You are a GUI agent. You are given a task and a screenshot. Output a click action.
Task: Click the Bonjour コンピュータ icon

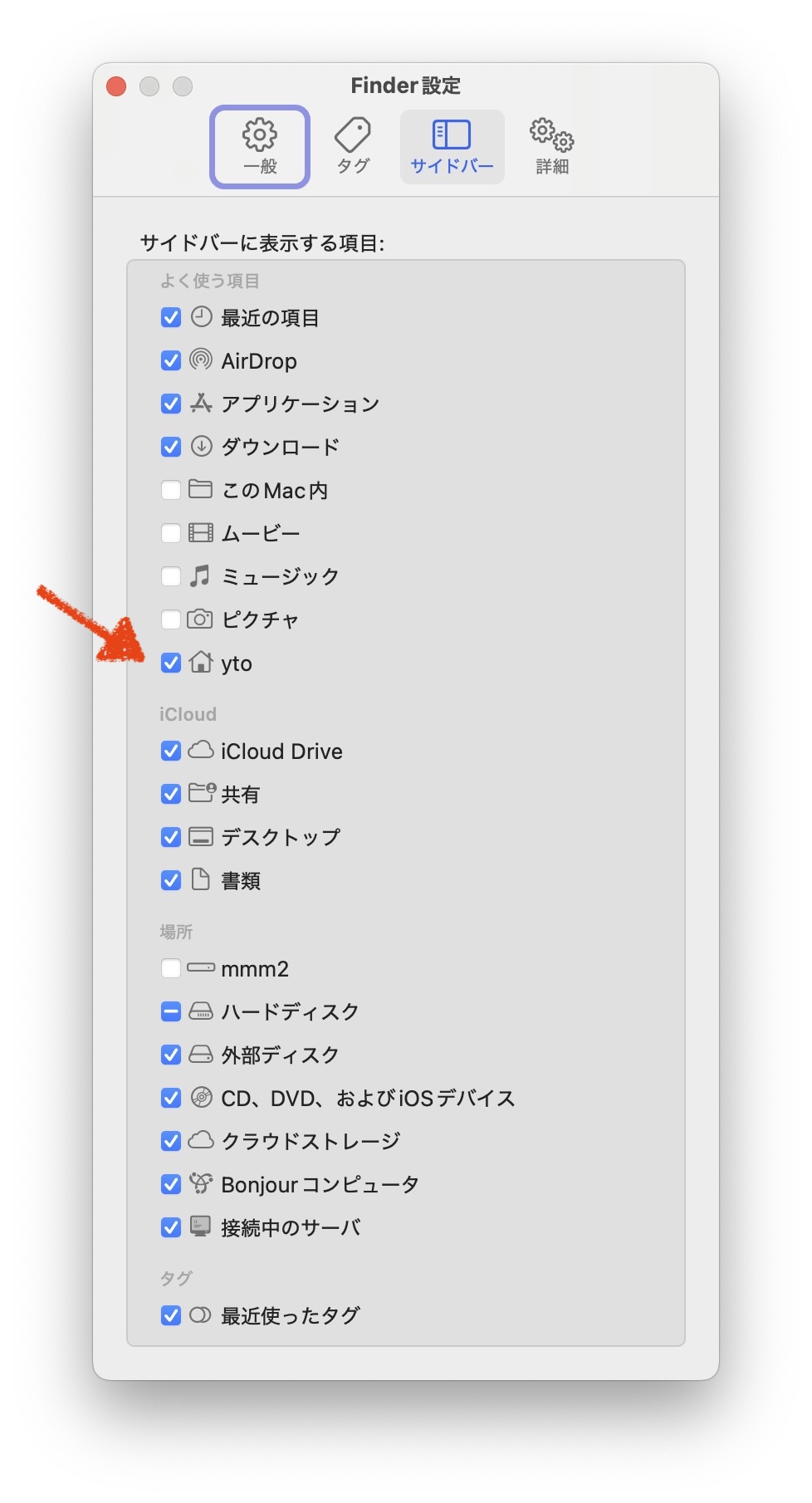(201, 1182)
